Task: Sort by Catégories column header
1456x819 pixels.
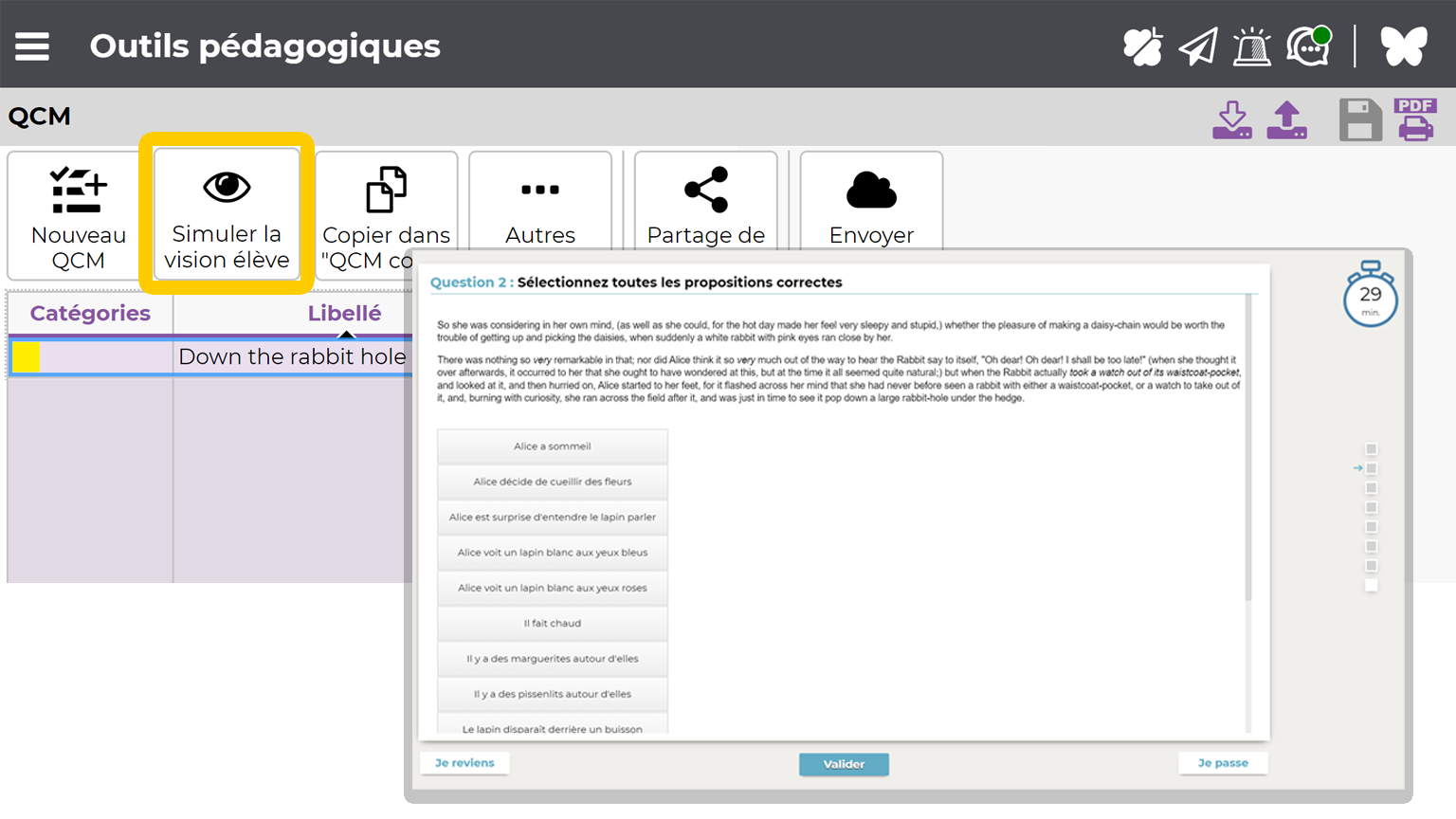Action: pyautogui.click(x=90, y=313)
